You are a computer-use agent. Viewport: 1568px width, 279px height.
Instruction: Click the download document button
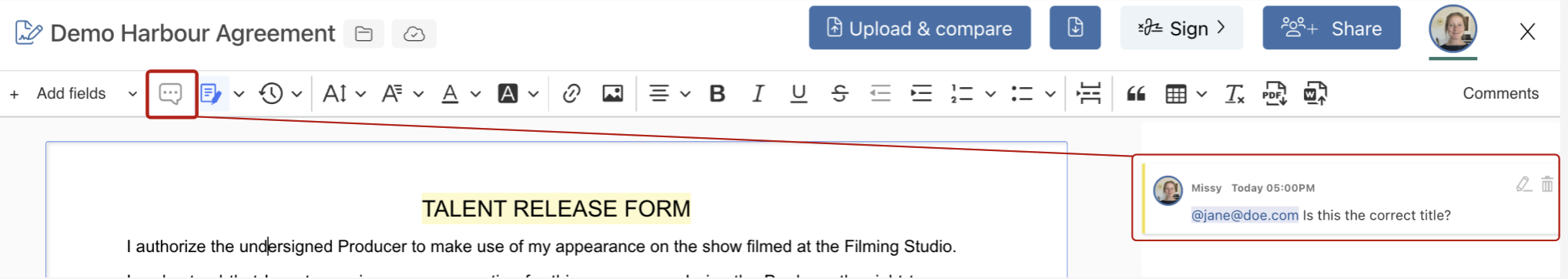(x=1075, y=29)
